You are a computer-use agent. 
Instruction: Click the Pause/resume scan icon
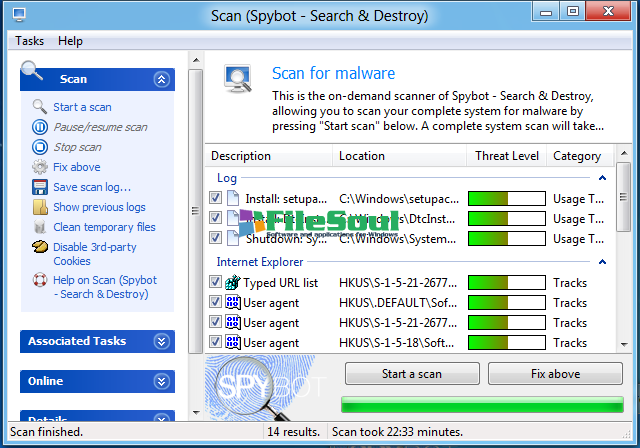[x=40, y=127]
